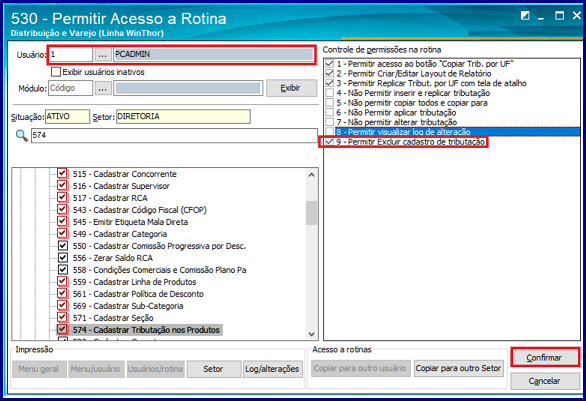The height and width of the screenshot is (401, 586).
Task: Select 561 - Cadastrar Política de Desconto row
Action: click(138, 294)
